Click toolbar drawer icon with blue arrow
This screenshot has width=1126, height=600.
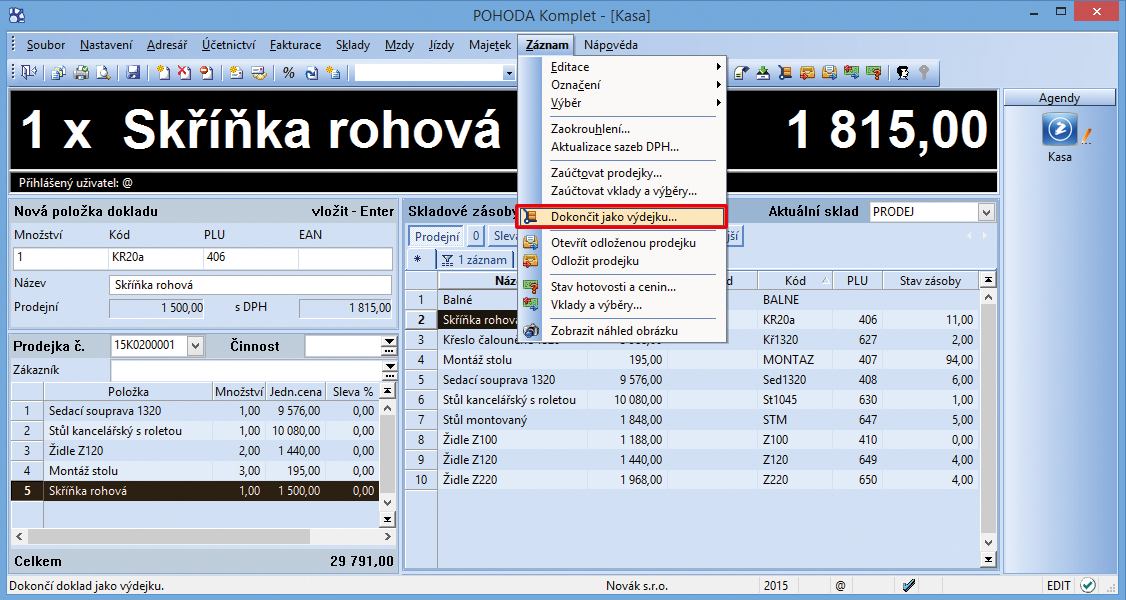tap(829, 72)
